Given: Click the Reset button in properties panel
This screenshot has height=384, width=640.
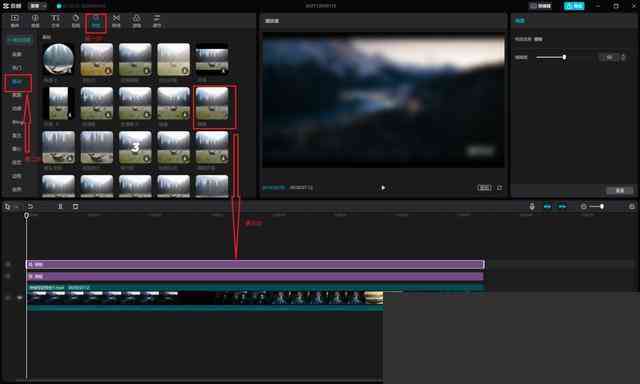Looking at the screenshot, I should [620, 191].
